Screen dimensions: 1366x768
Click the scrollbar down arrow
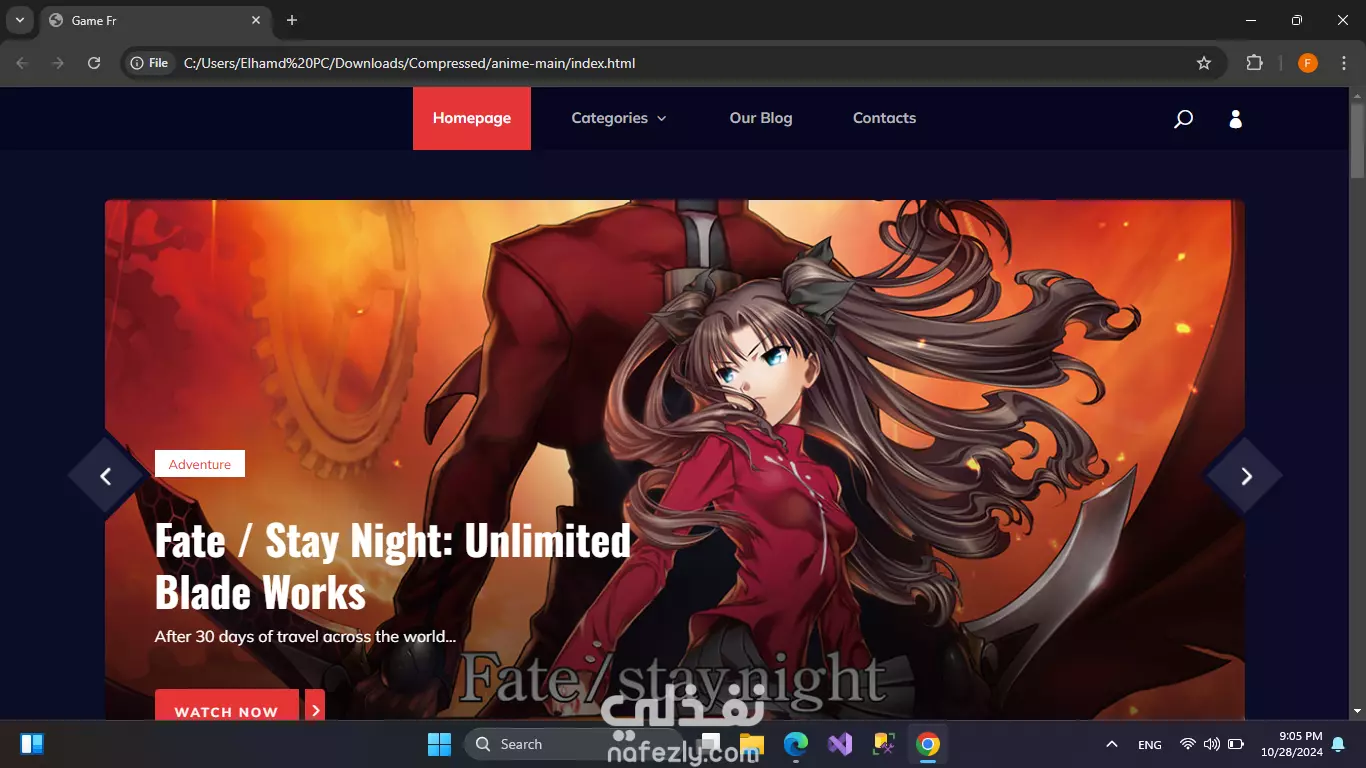[x=1357, y=711]
